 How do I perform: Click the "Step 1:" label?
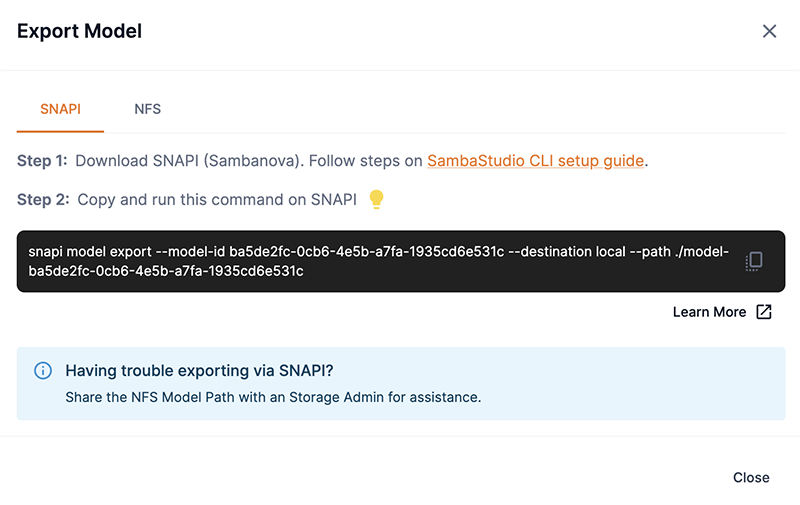42,160
